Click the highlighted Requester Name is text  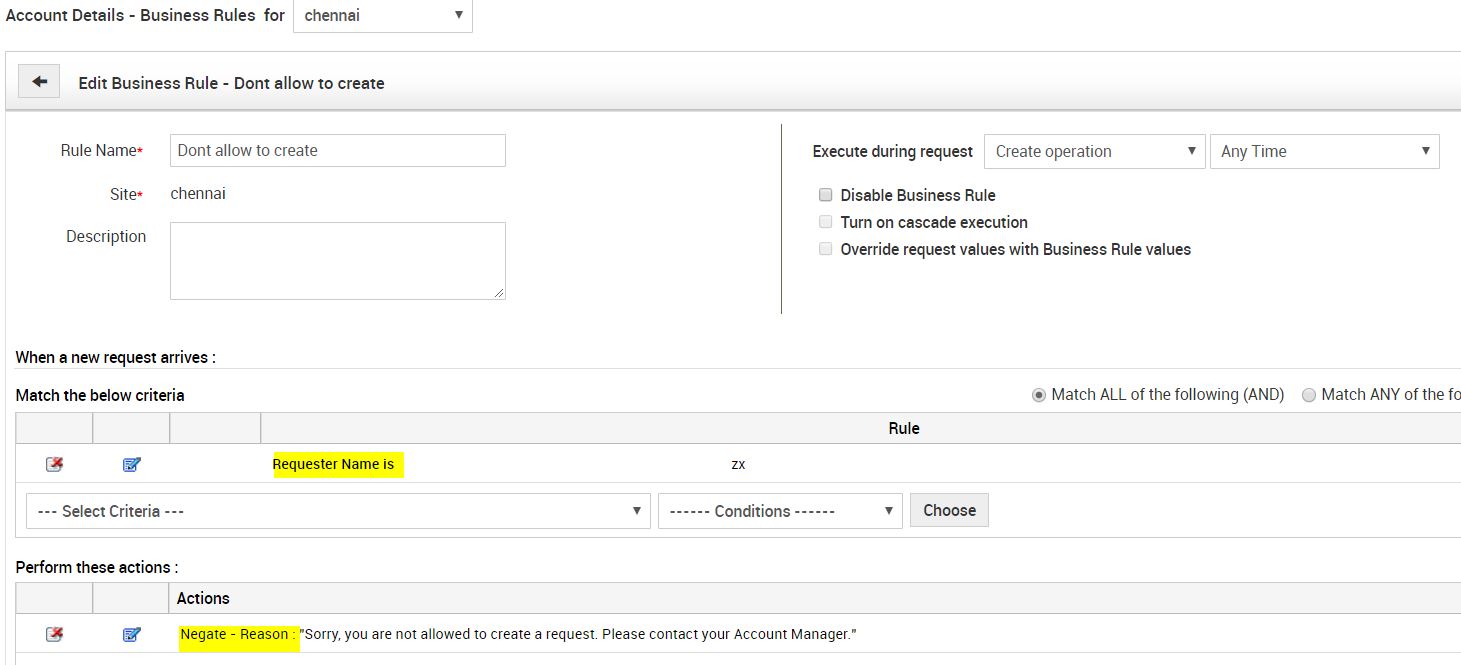coord(334,464)
